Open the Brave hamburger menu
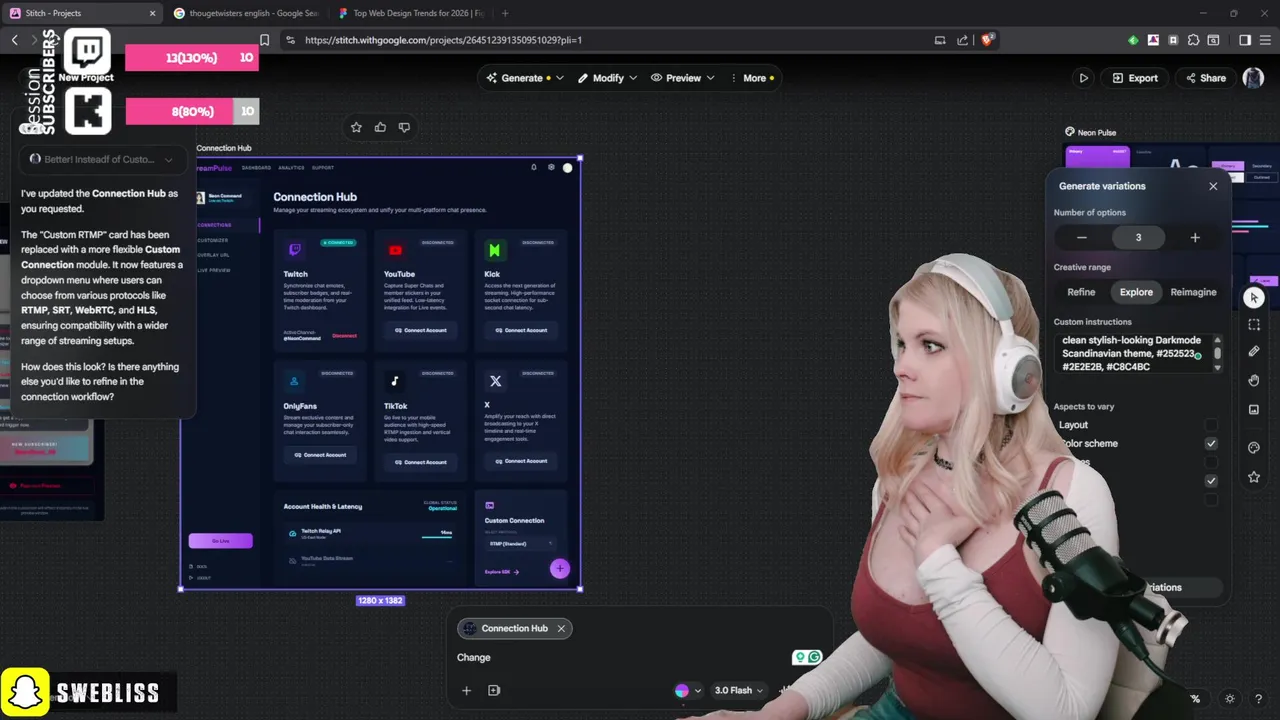Image resolution: width=1280 pixels, height=720 pixels. click(1265, 40)
